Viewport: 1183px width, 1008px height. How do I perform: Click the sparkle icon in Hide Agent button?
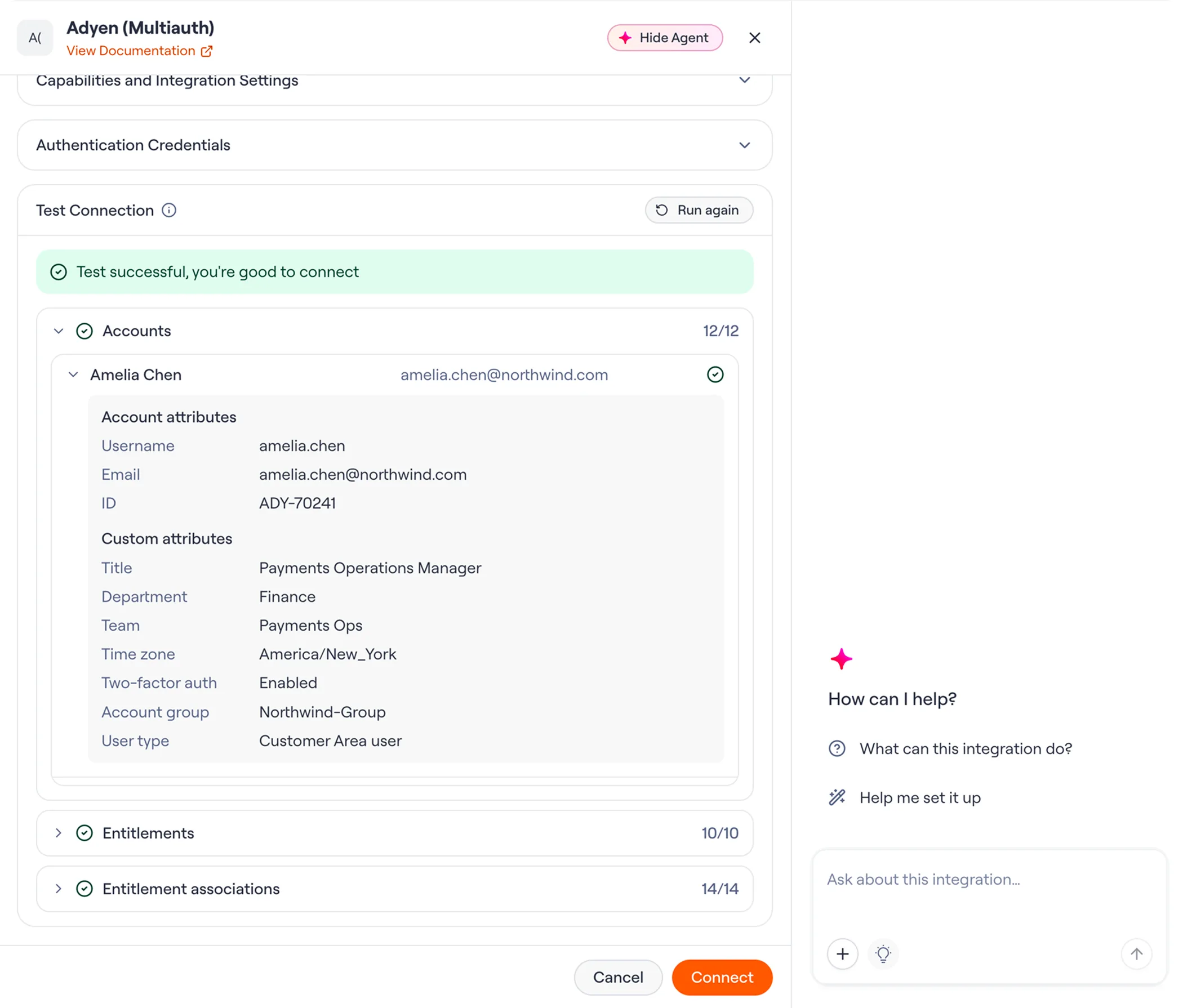[x=625, y=38]
